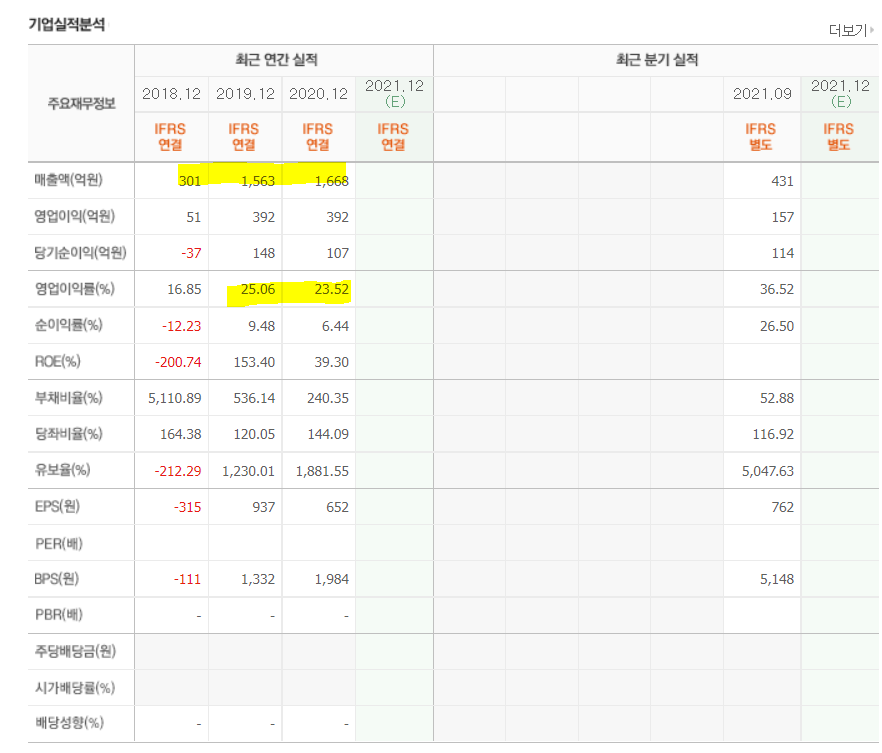Click the 매출액(억원) row label
882x753 pixels.
coord(69,180)
